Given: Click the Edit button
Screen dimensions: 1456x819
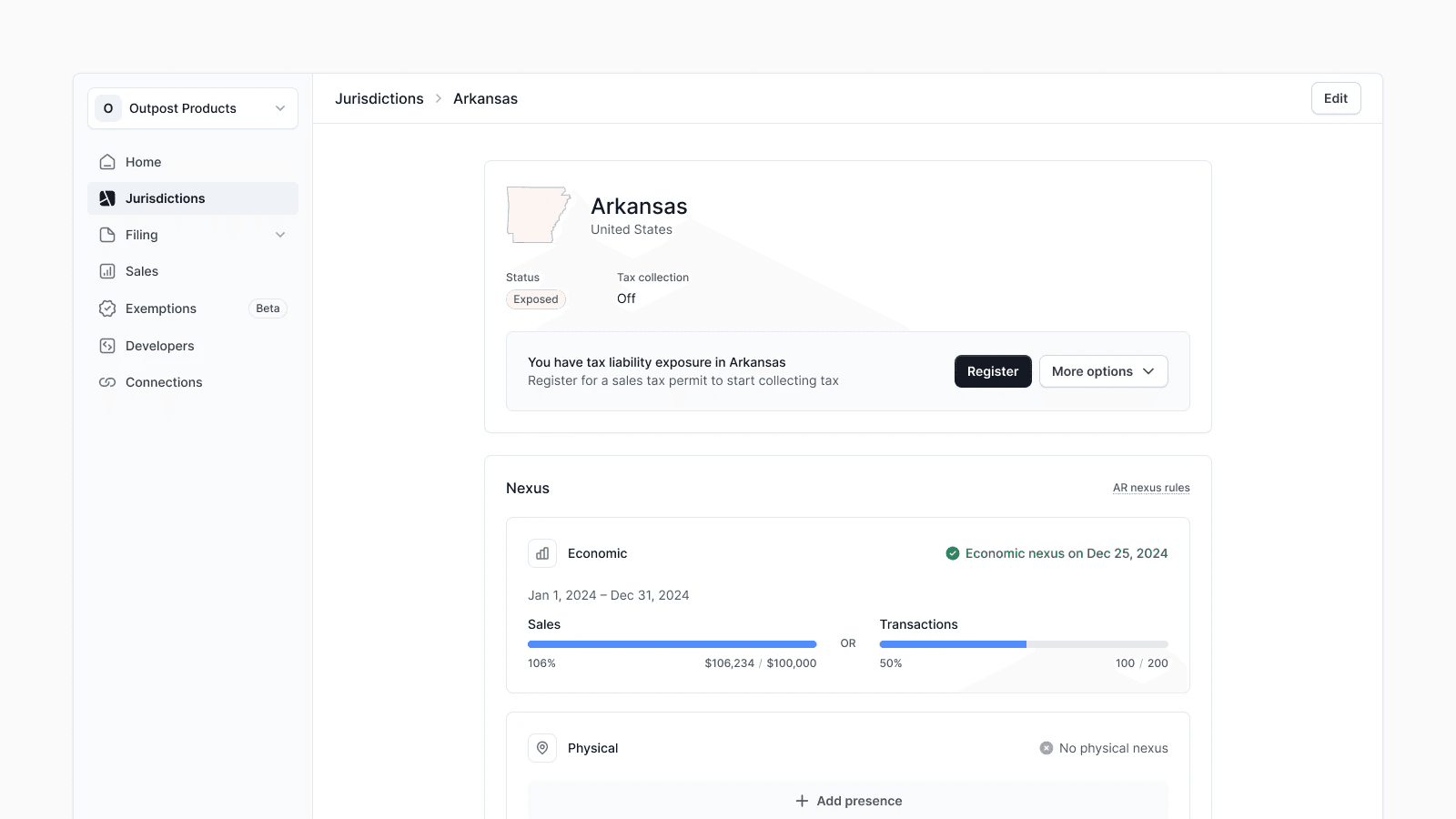Looking at the screenshot, I should [x=1336, y=98].
